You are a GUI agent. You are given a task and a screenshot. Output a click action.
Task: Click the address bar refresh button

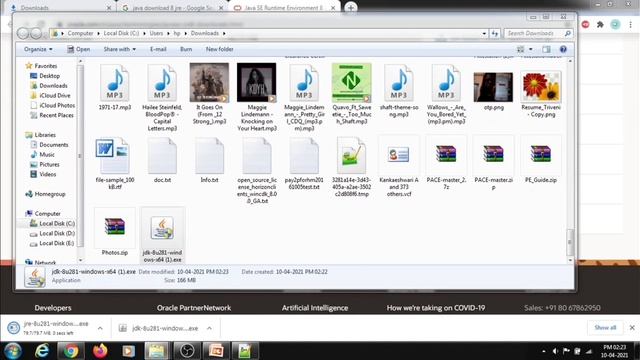pos(495,33)
